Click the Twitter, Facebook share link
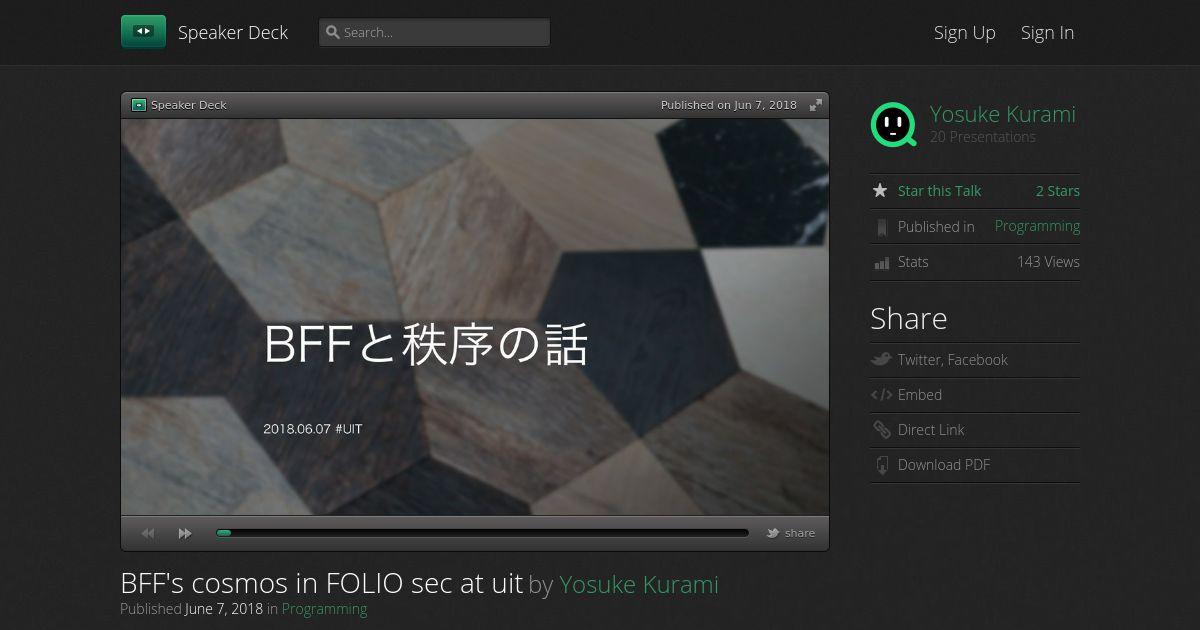Viewport: 1200px width, 630px height. pos(953,360)
